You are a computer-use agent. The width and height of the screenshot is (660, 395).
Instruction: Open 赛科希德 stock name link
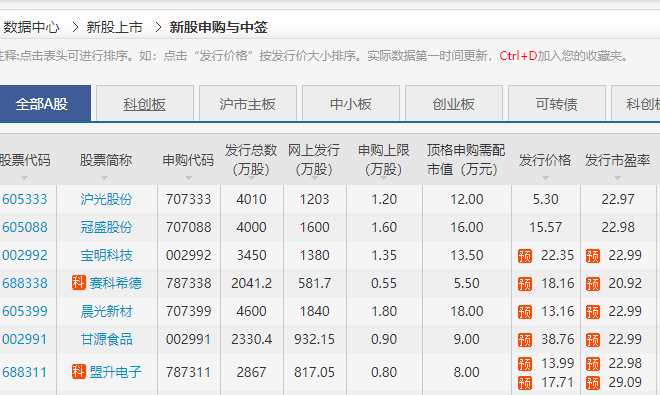[115, 283]
